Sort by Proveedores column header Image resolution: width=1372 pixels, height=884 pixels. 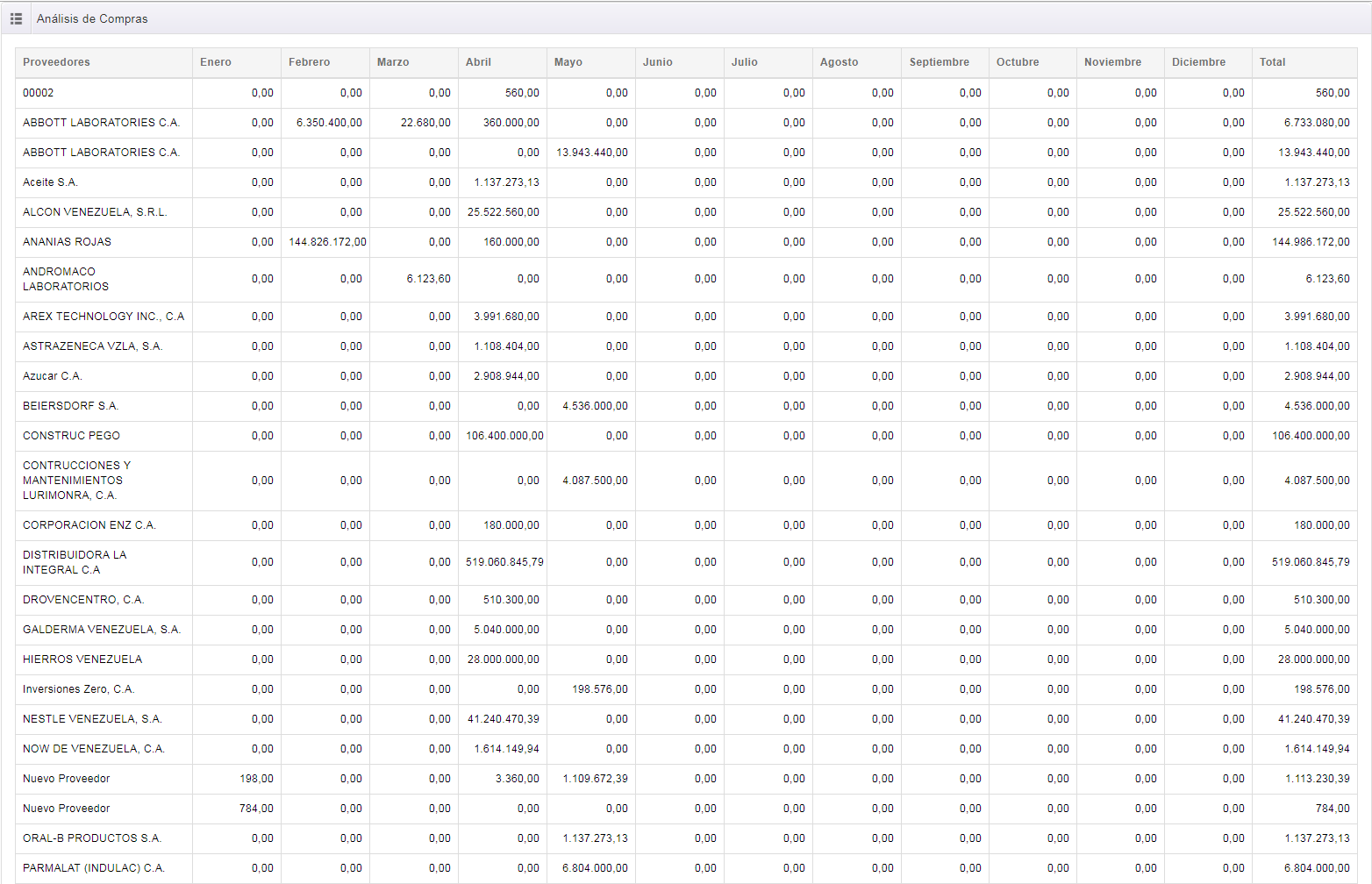point(104,62)
